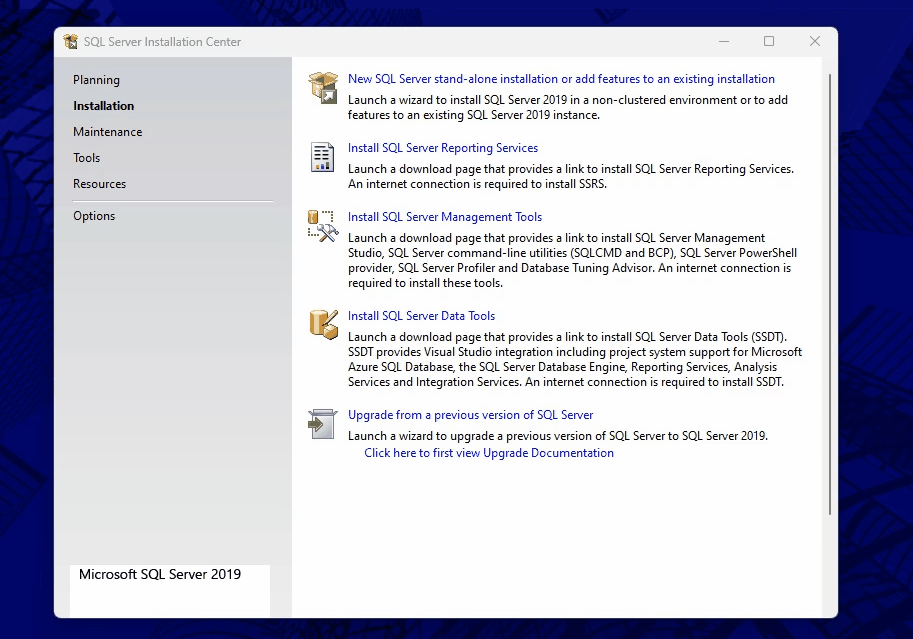
Task: Open the Resources category
Action: pyautogui.click(x=99, y=184)
